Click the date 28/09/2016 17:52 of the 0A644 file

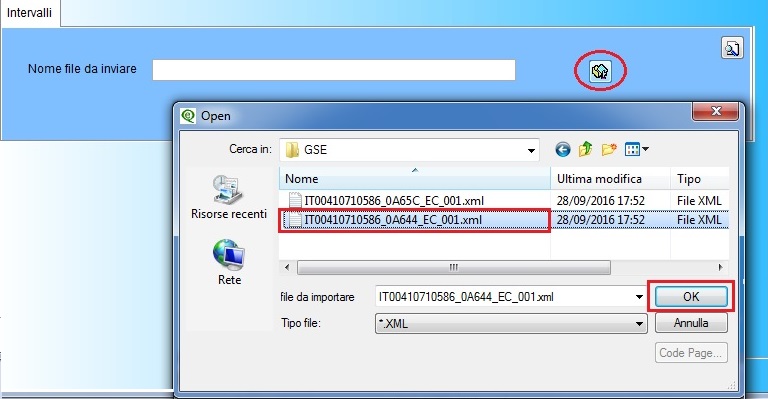point(600,220)
